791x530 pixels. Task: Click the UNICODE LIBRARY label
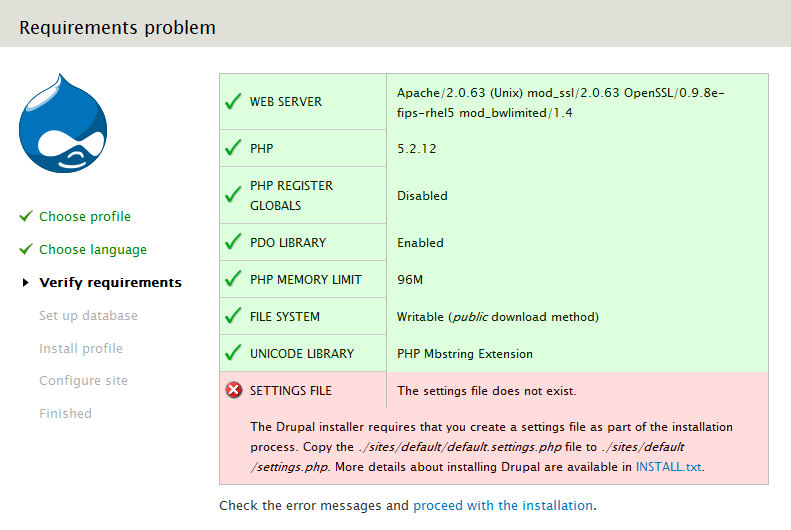pos(302,354)
